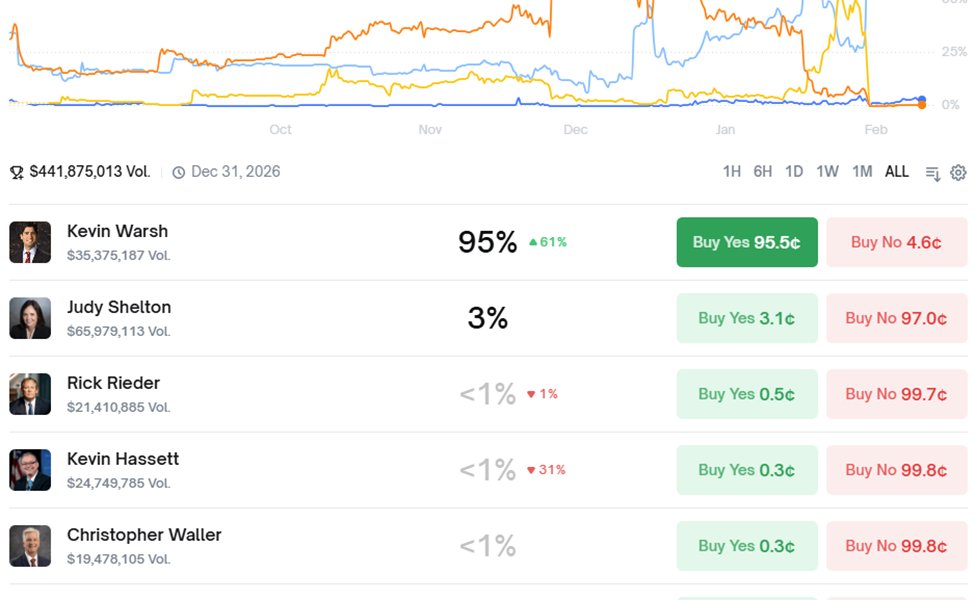Switch to the 6H timeframe
This screenshot has width=975, height=600.
(763, 171)
